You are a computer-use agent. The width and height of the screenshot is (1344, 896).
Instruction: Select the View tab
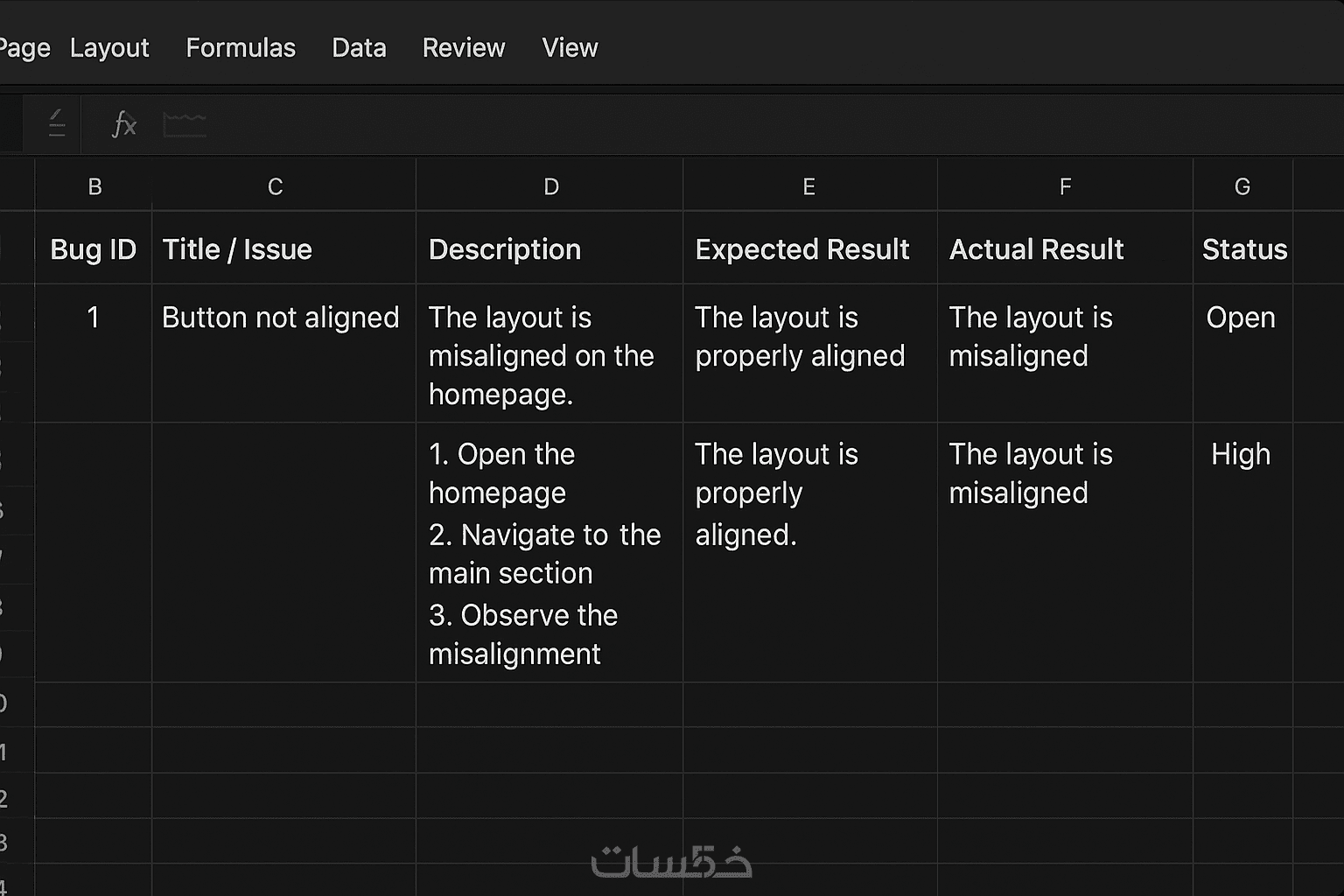tap(570, 48)
